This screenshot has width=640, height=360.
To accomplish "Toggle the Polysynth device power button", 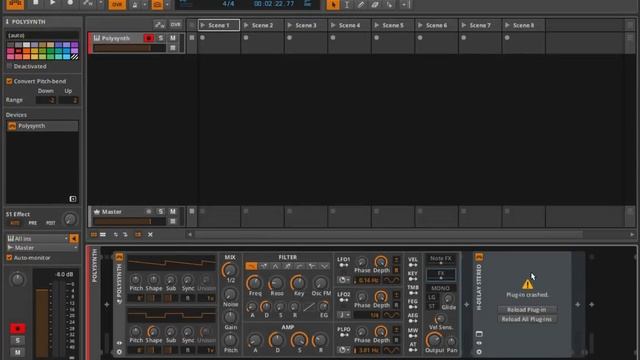I will (x=119, y=257).
